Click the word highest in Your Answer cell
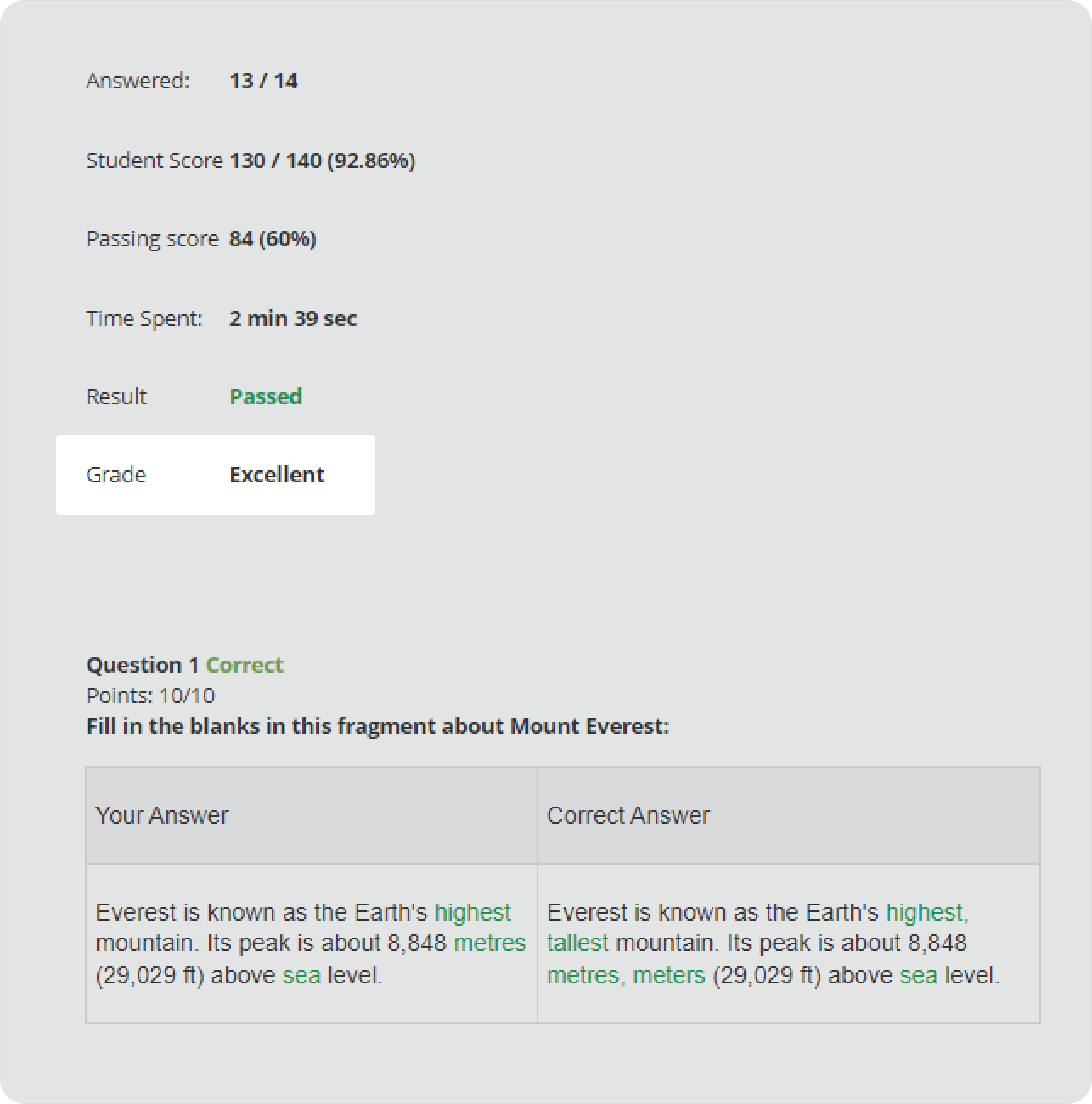The width and height of the screenshot is (1092, 1104). tap(473, 912)
